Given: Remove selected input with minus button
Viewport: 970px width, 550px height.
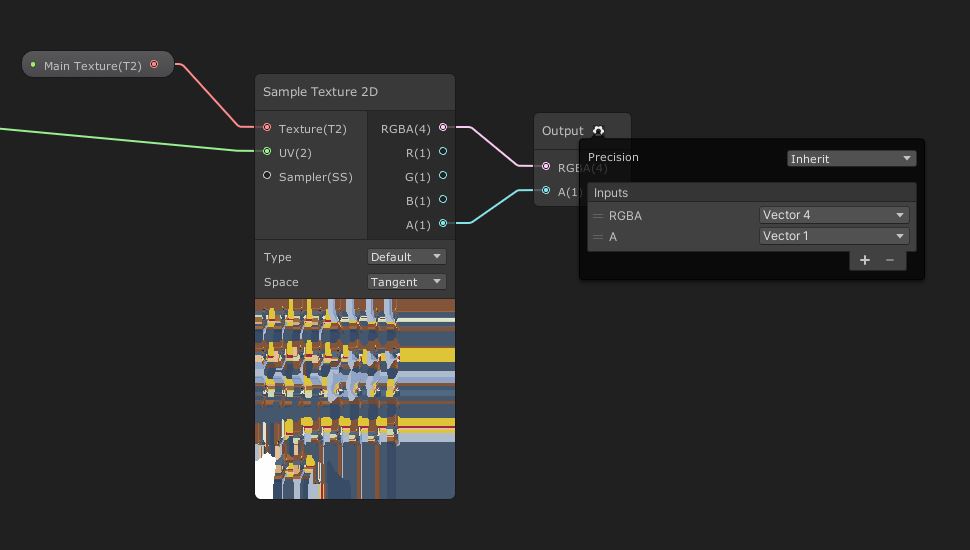Looking at the screenshot, I should 890,260.
